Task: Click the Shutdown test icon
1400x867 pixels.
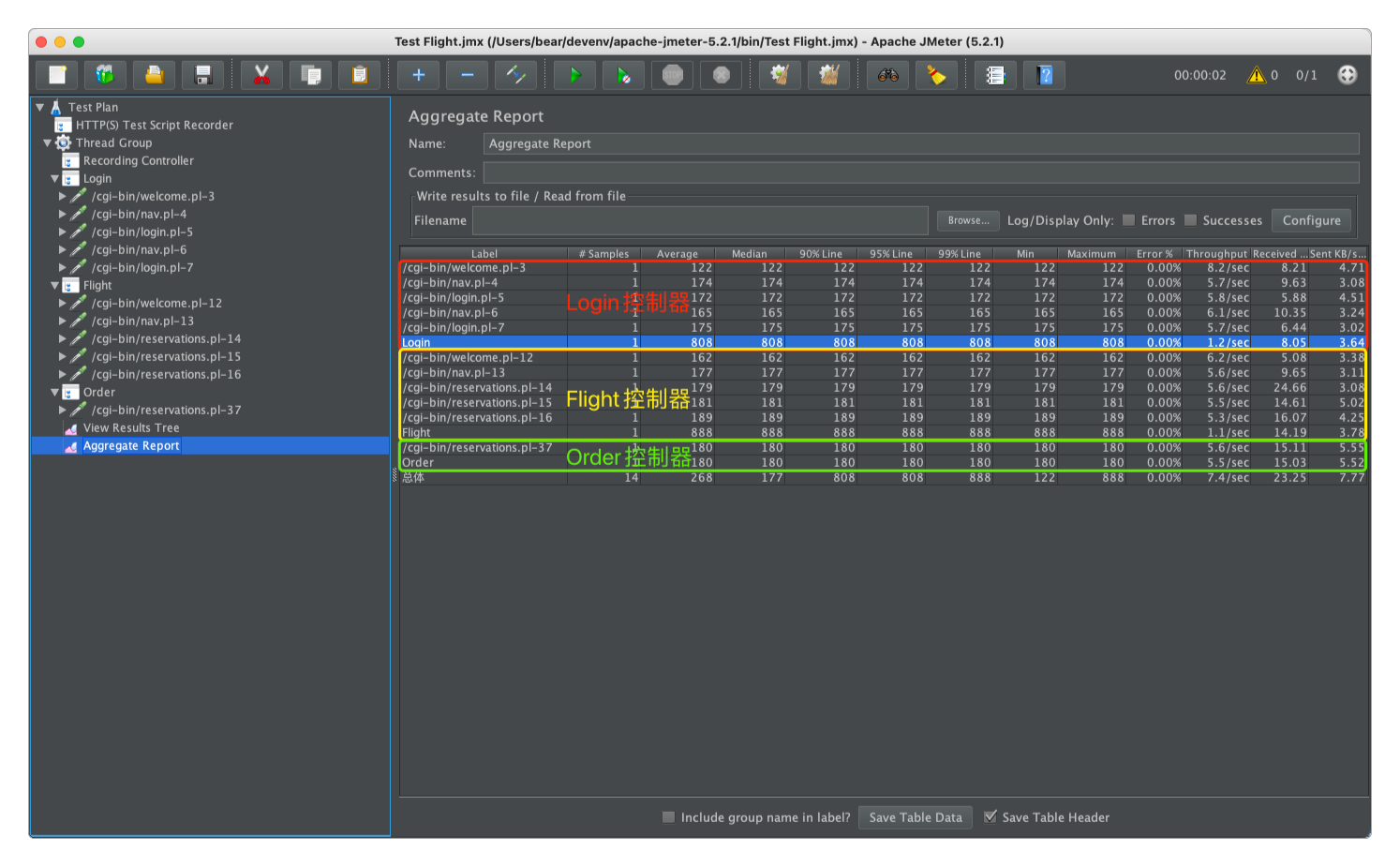Action: tap(721, 75)
